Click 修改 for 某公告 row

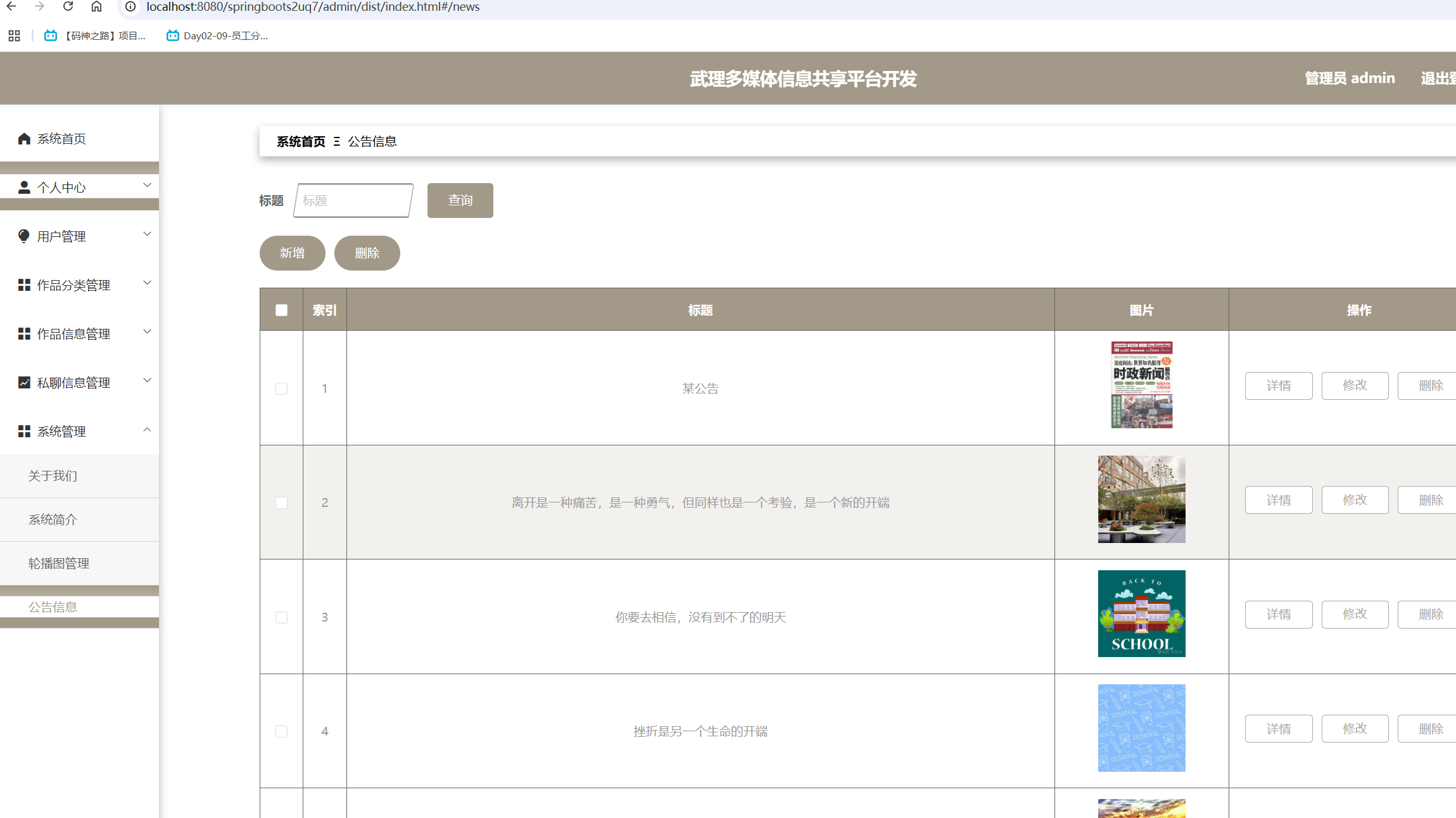1355,386
